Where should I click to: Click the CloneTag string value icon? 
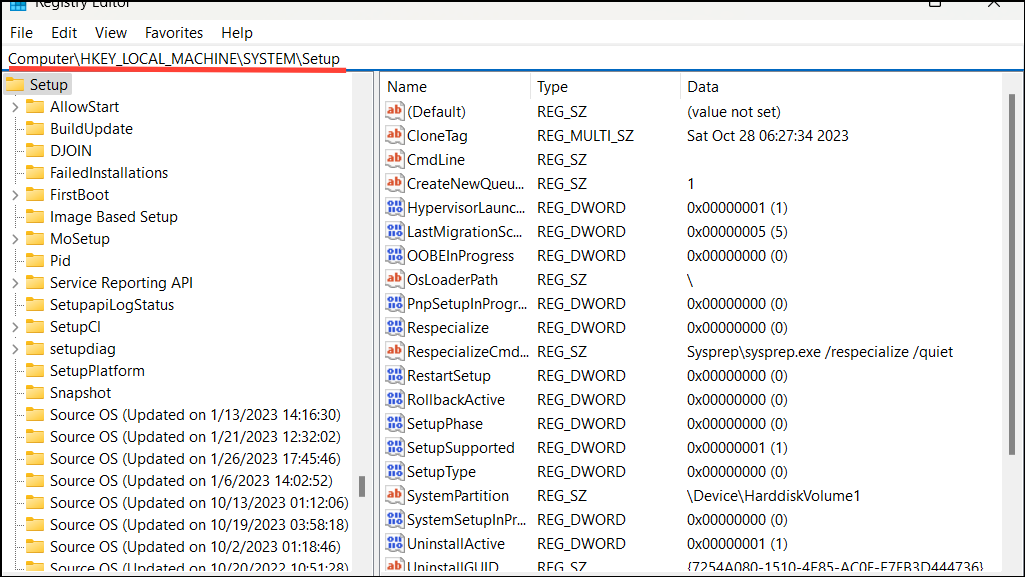[394, 135]
